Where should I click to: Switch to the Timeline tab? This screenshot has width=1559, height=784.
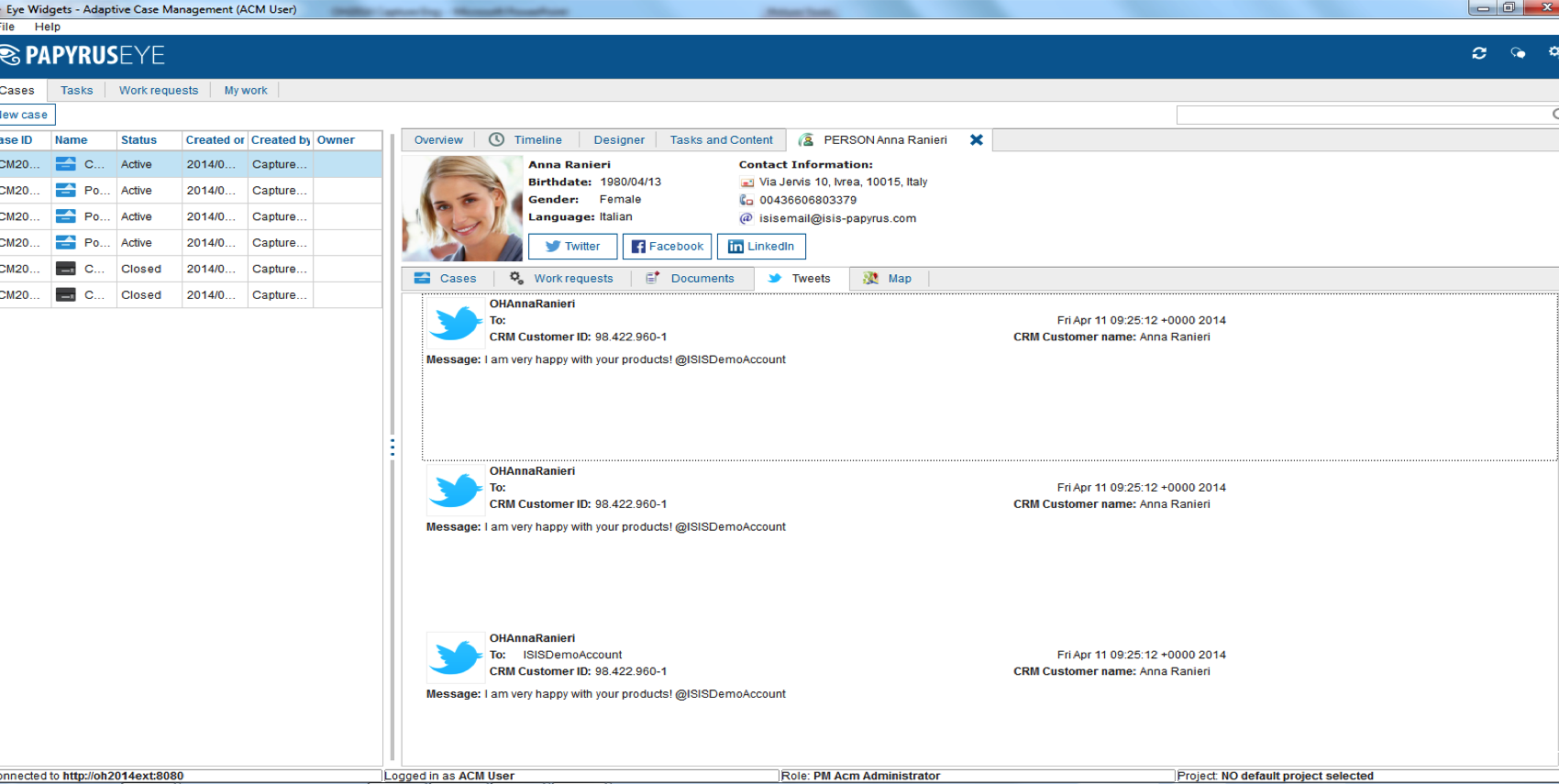coord(525,139)
